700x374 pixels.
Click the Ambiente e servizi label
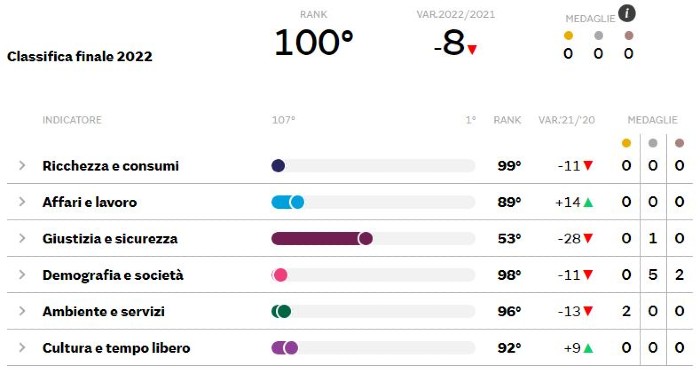[x=104, y=312]
